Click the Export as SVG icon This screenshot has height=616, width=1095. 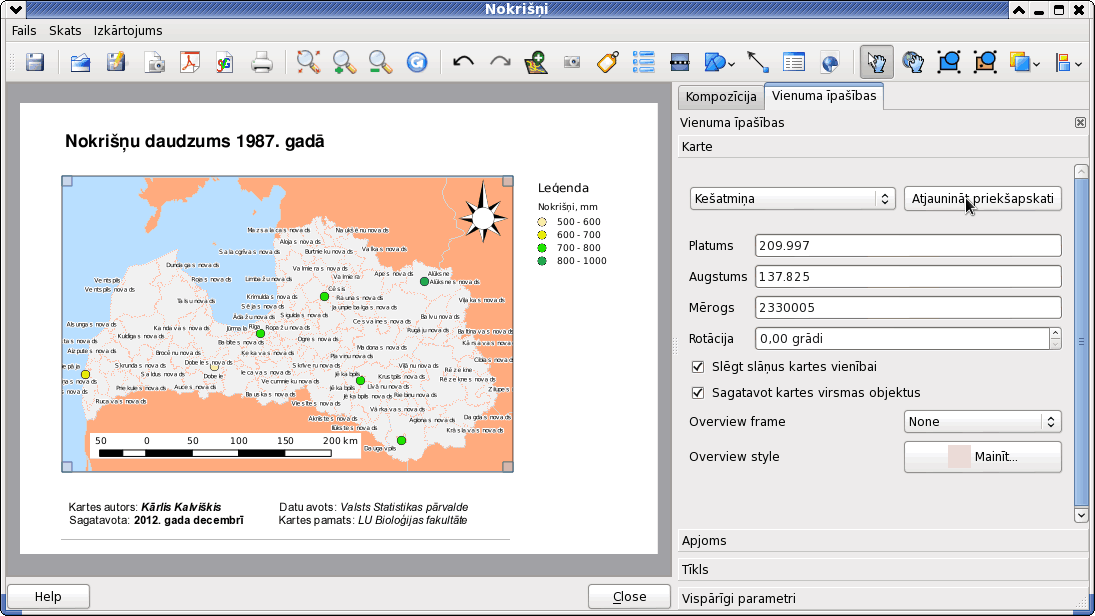pyautogui.click(x=225, y=62)
